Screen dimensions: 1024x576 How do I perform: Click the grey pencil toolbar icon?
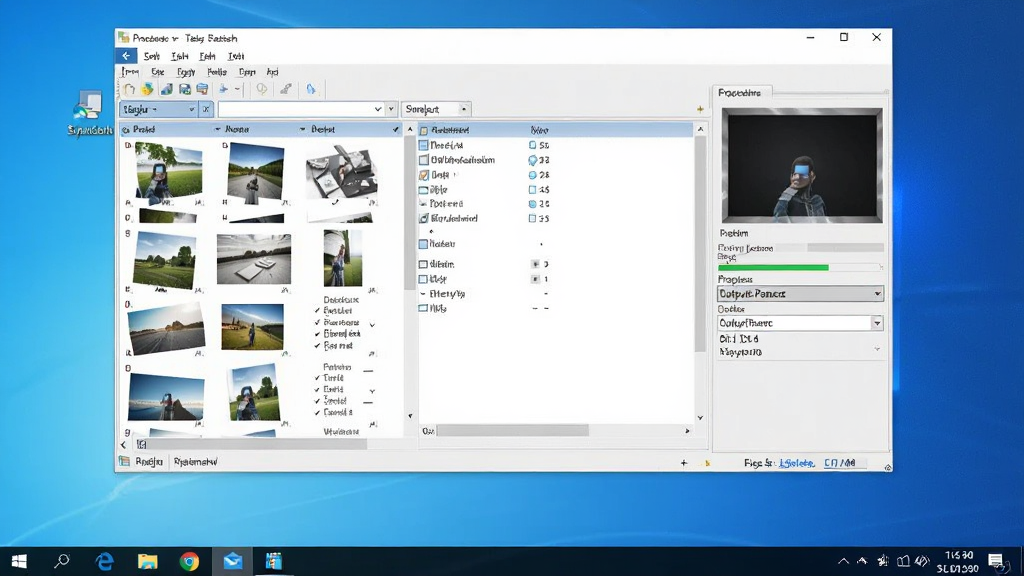click(x=285, y=89)
